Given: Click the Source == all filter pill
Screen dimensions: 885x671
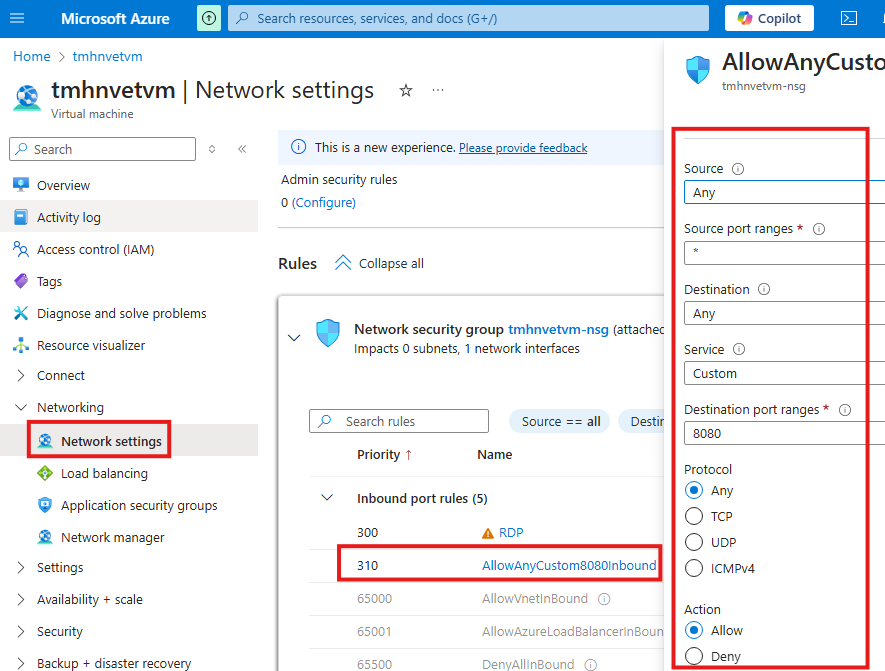Looking at the screenshot, I should [559, 422].
